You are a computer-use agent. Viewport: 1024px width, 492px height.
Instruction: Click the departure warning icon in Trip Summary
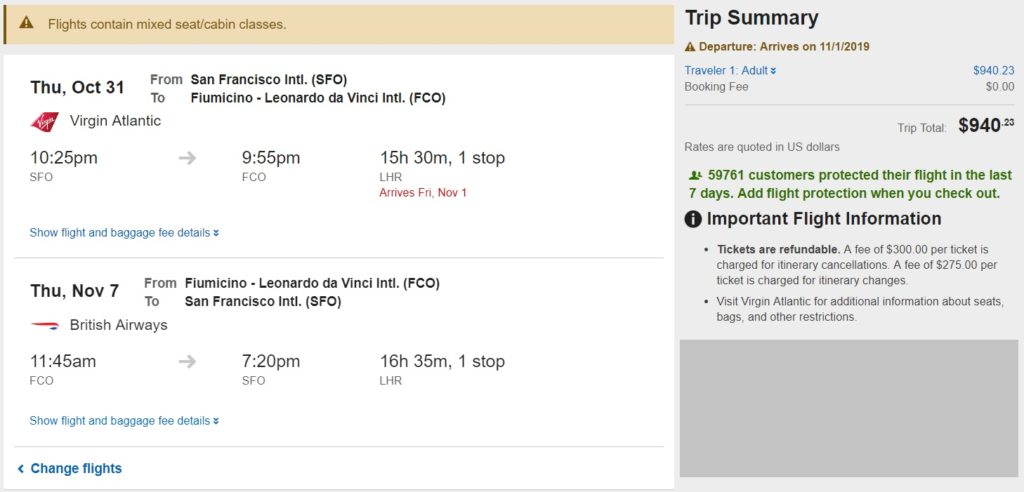pos(690,46)
